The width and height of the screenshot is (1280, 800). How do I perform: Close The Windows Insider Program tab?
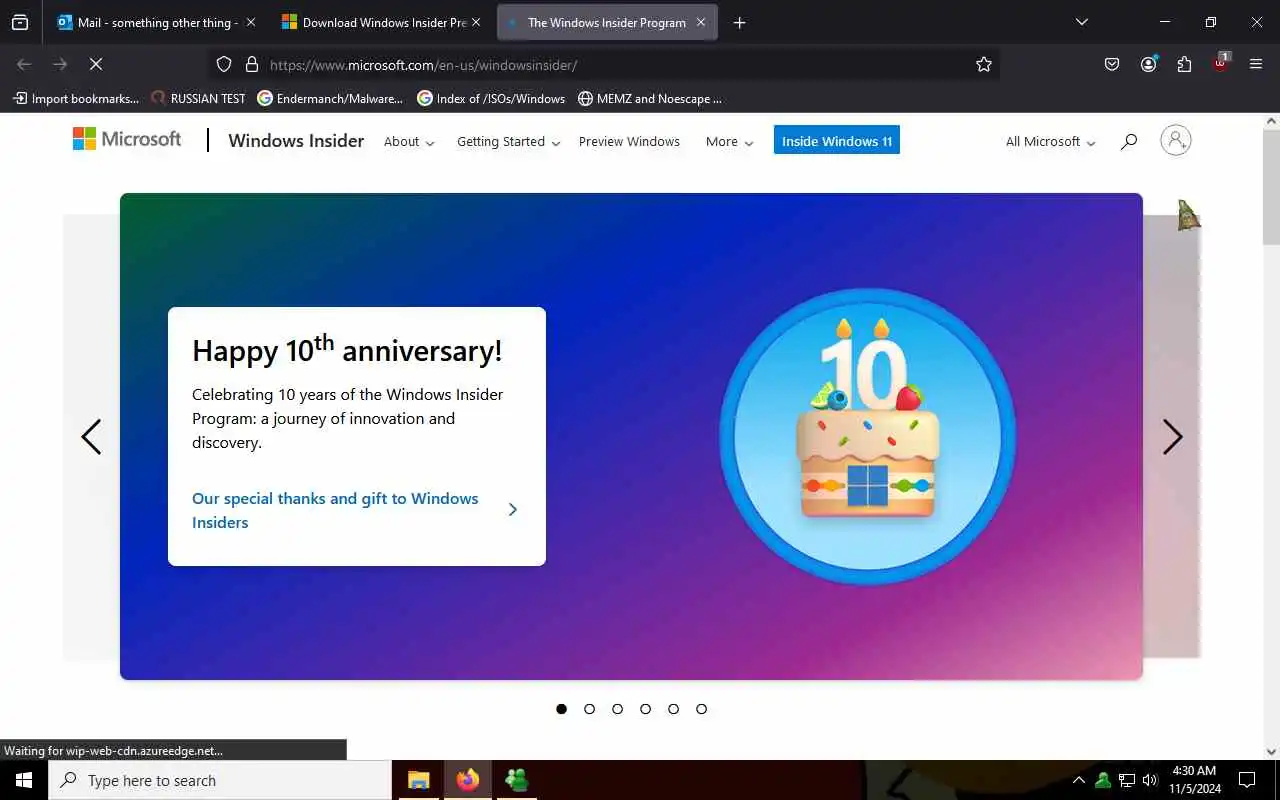(701, 22)
